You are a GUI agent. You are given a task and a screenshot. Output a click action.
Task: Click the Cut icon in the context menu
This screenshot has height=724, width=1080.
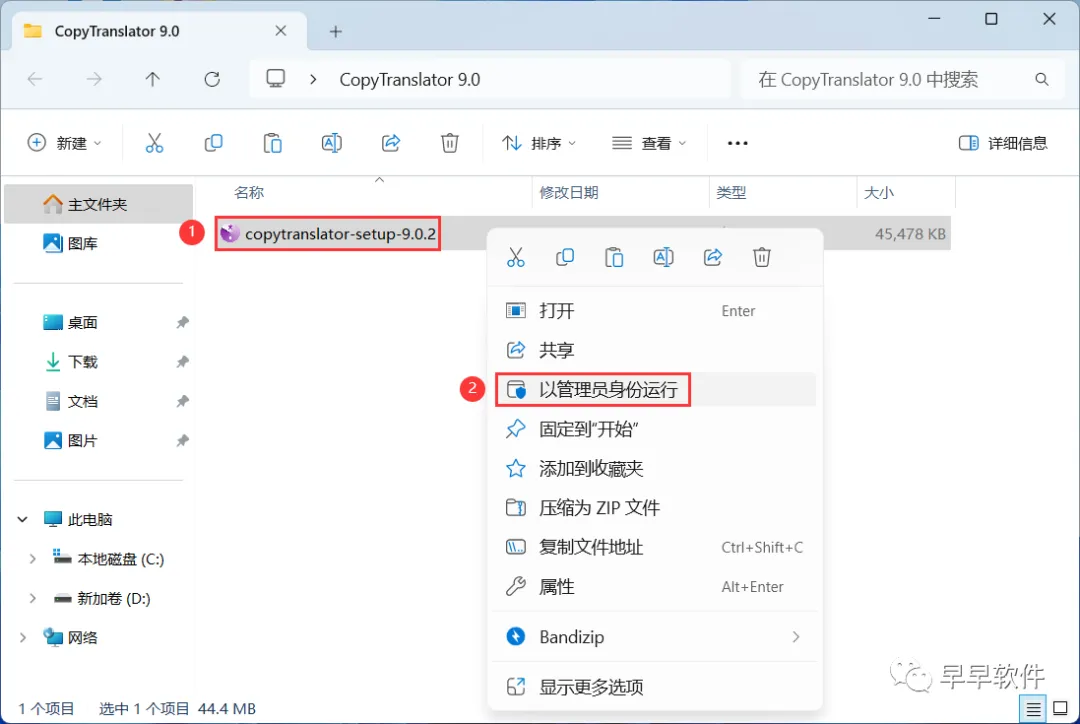516,258
